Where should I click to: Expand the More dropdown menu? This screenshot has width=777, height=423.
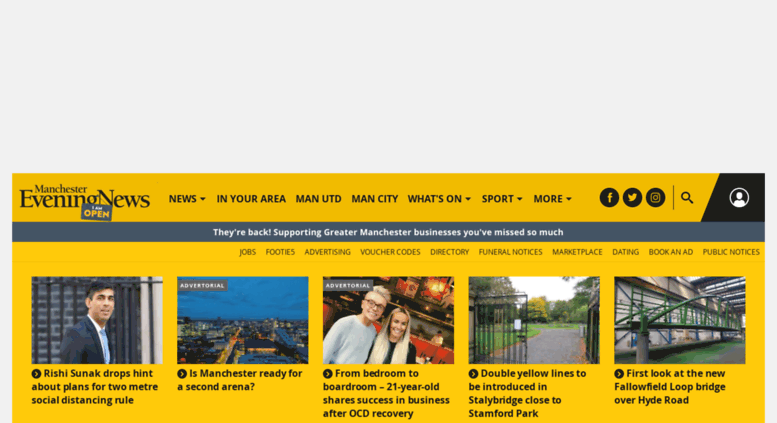click(x=553, y=199)
